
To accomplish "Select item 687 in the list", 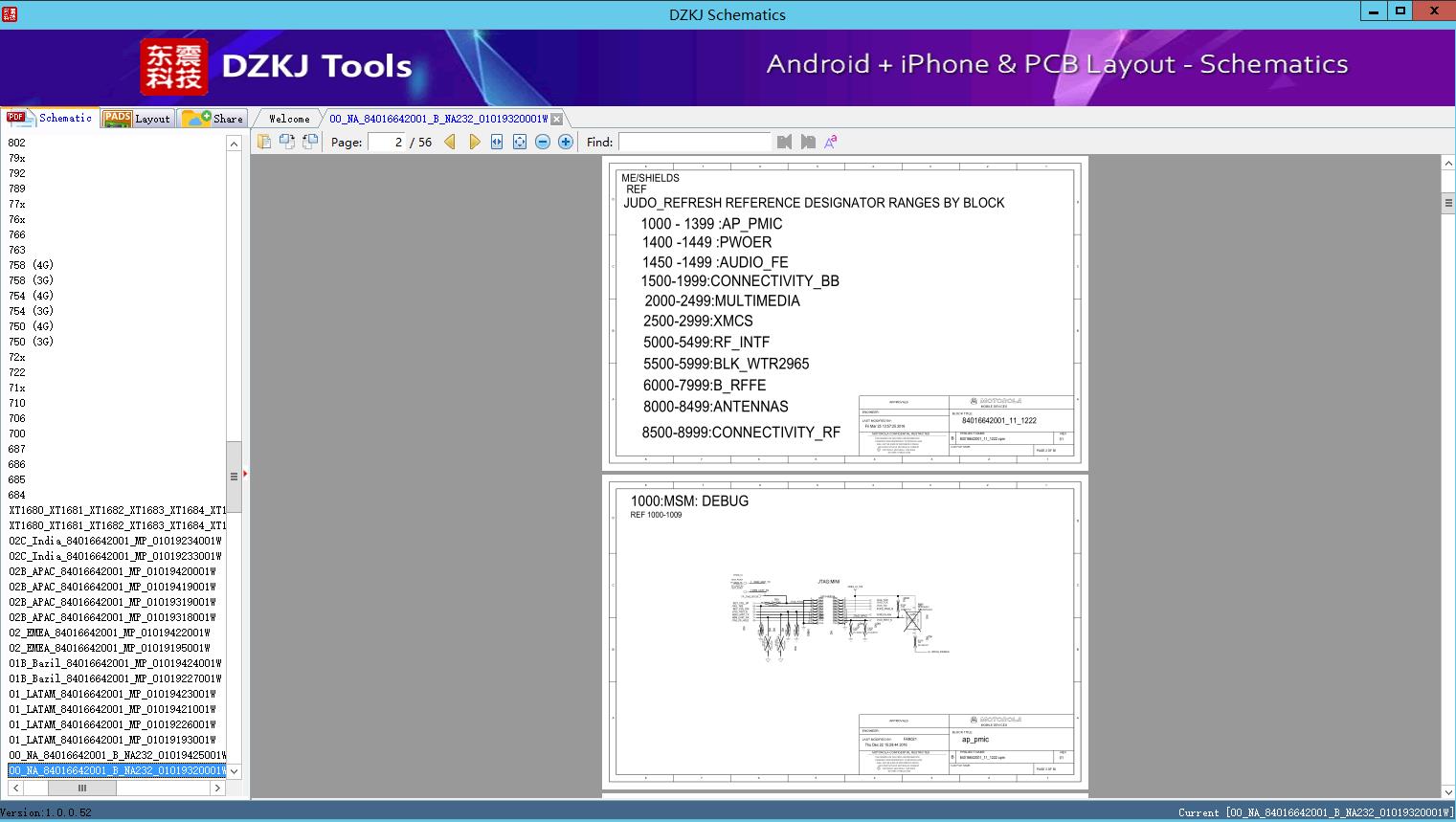I will coord(17,449).
